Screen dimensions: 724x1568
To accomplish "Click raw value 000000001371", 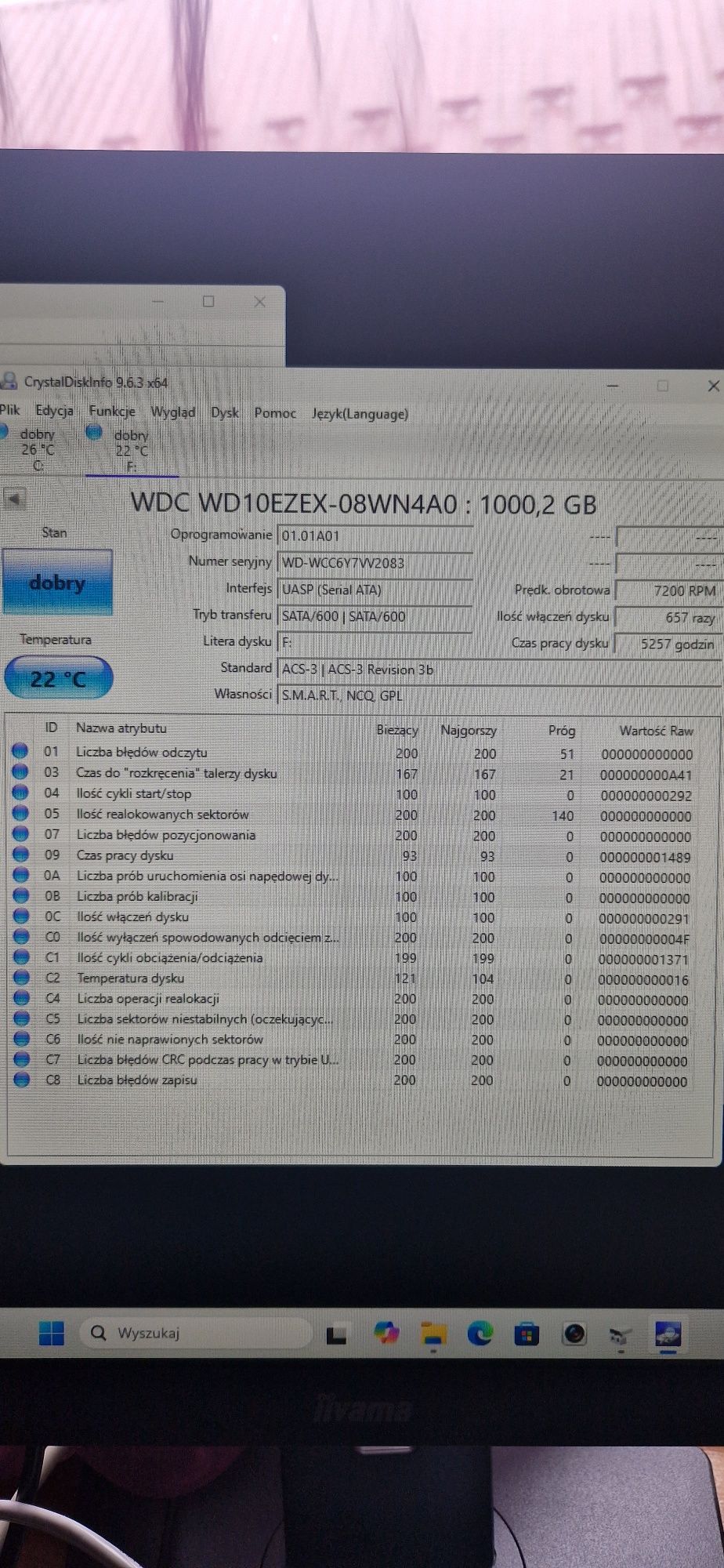I will click(643, 960).
